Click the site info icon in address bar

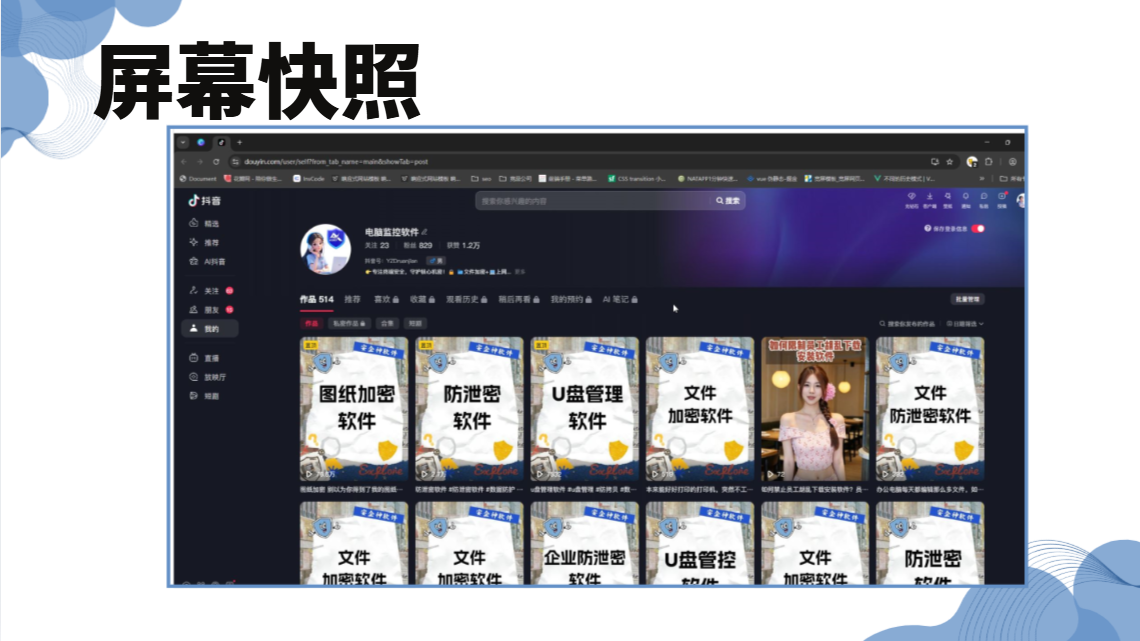pos(235,161)
